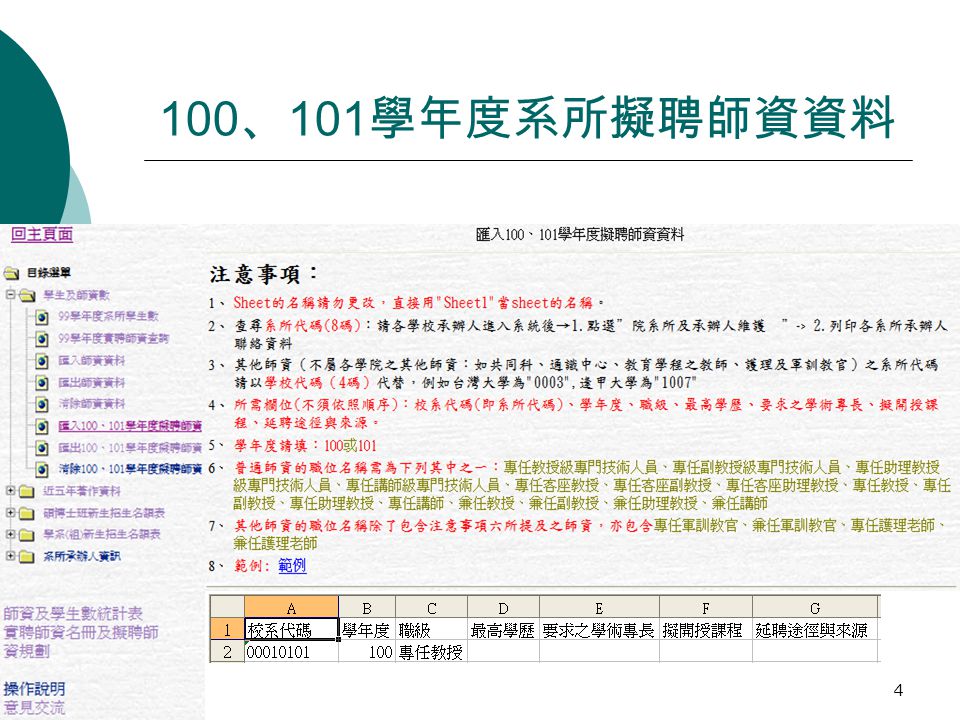Click the 目錄選單 folder icon
960x720 pixels.
click(x=11, y=273)
